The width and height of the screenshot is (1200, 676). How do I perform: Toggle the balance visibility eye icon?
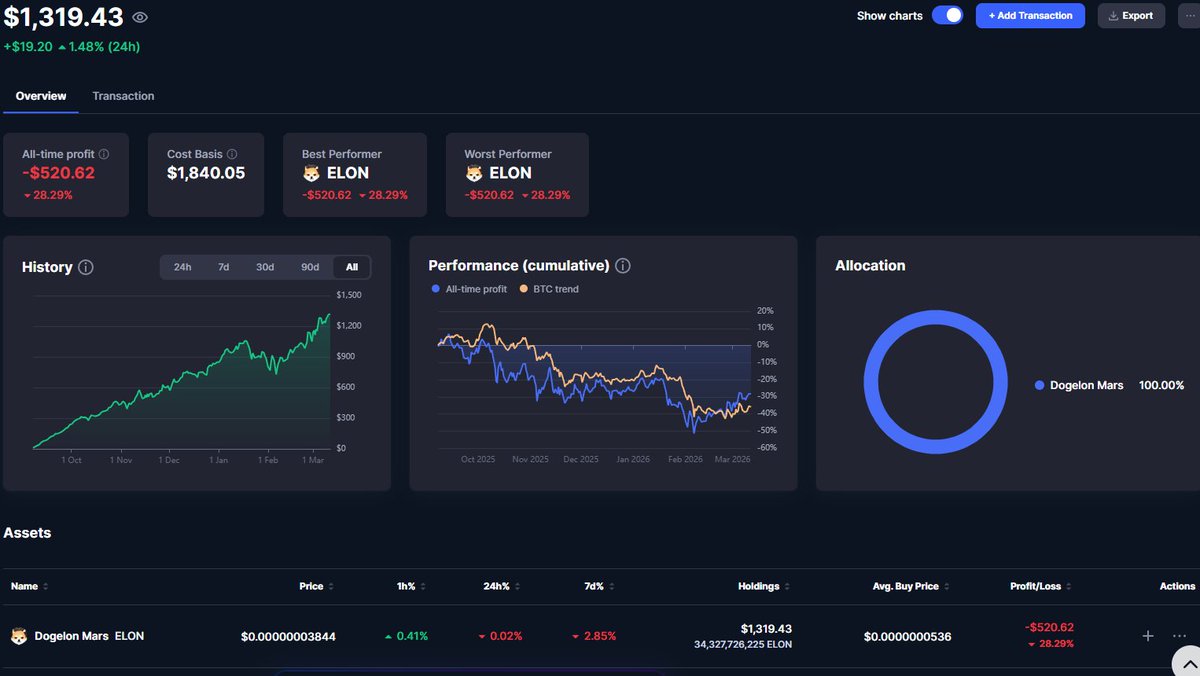click(140, 17)
